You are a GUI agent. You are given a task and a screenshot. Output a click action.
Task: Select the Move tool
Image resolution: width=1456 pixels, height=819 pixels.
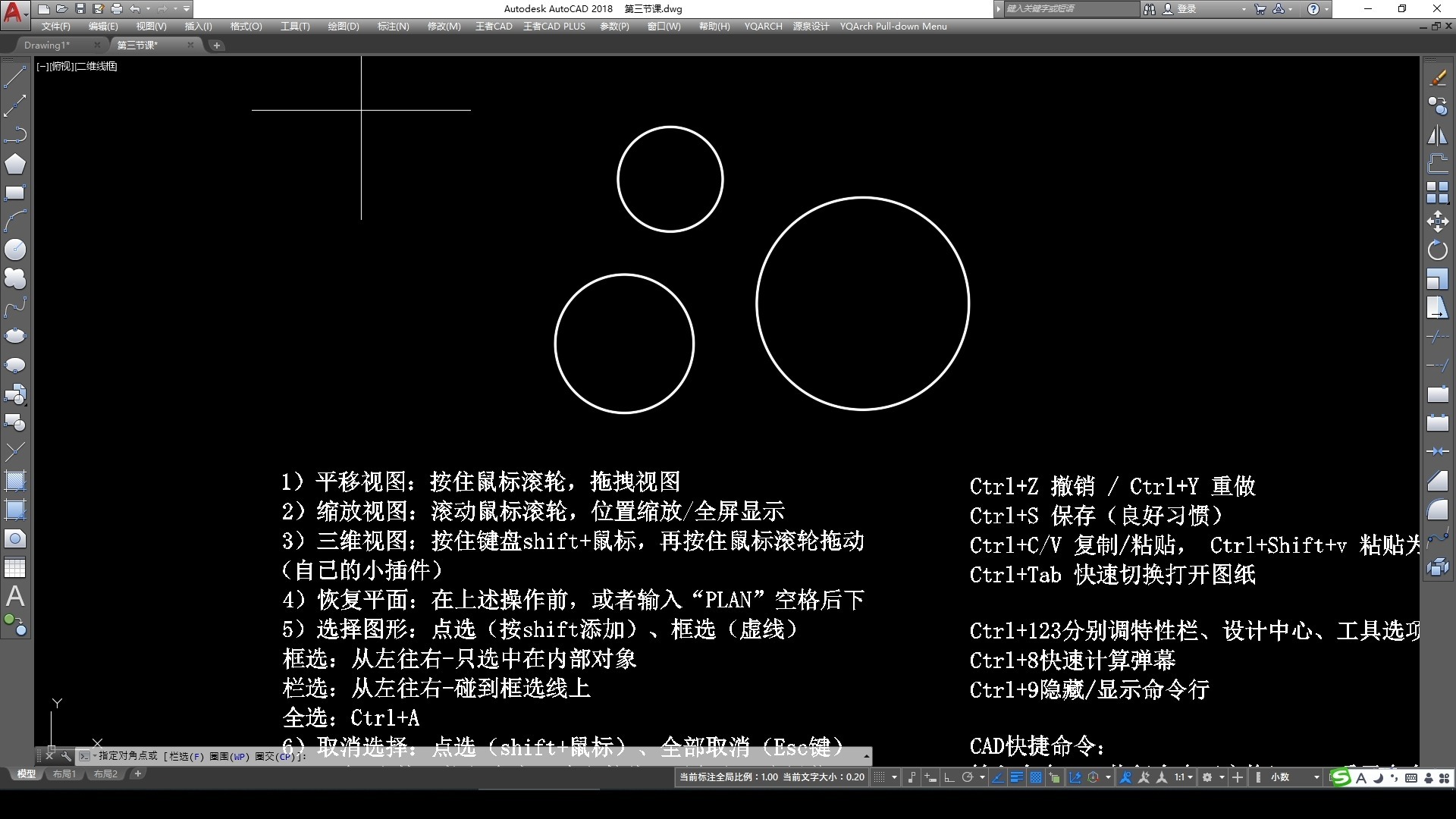coord(1437,221)
